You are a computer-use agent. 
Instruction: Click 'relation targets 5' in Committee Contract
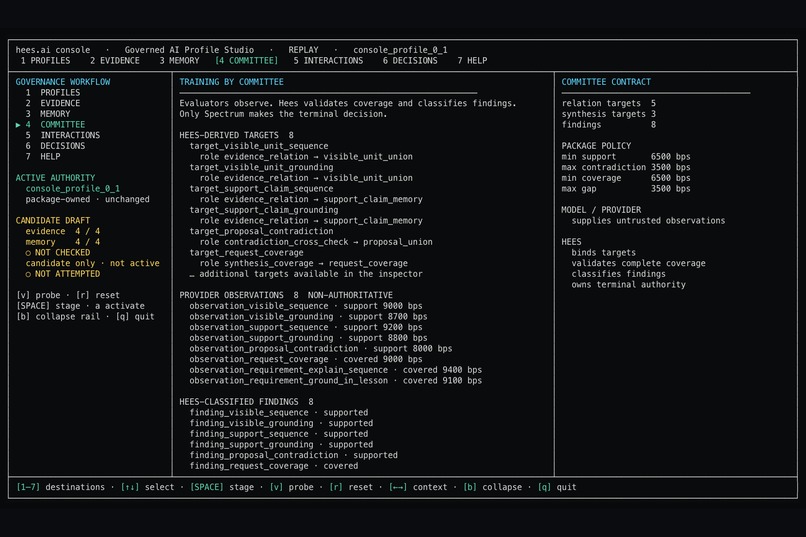609,103
